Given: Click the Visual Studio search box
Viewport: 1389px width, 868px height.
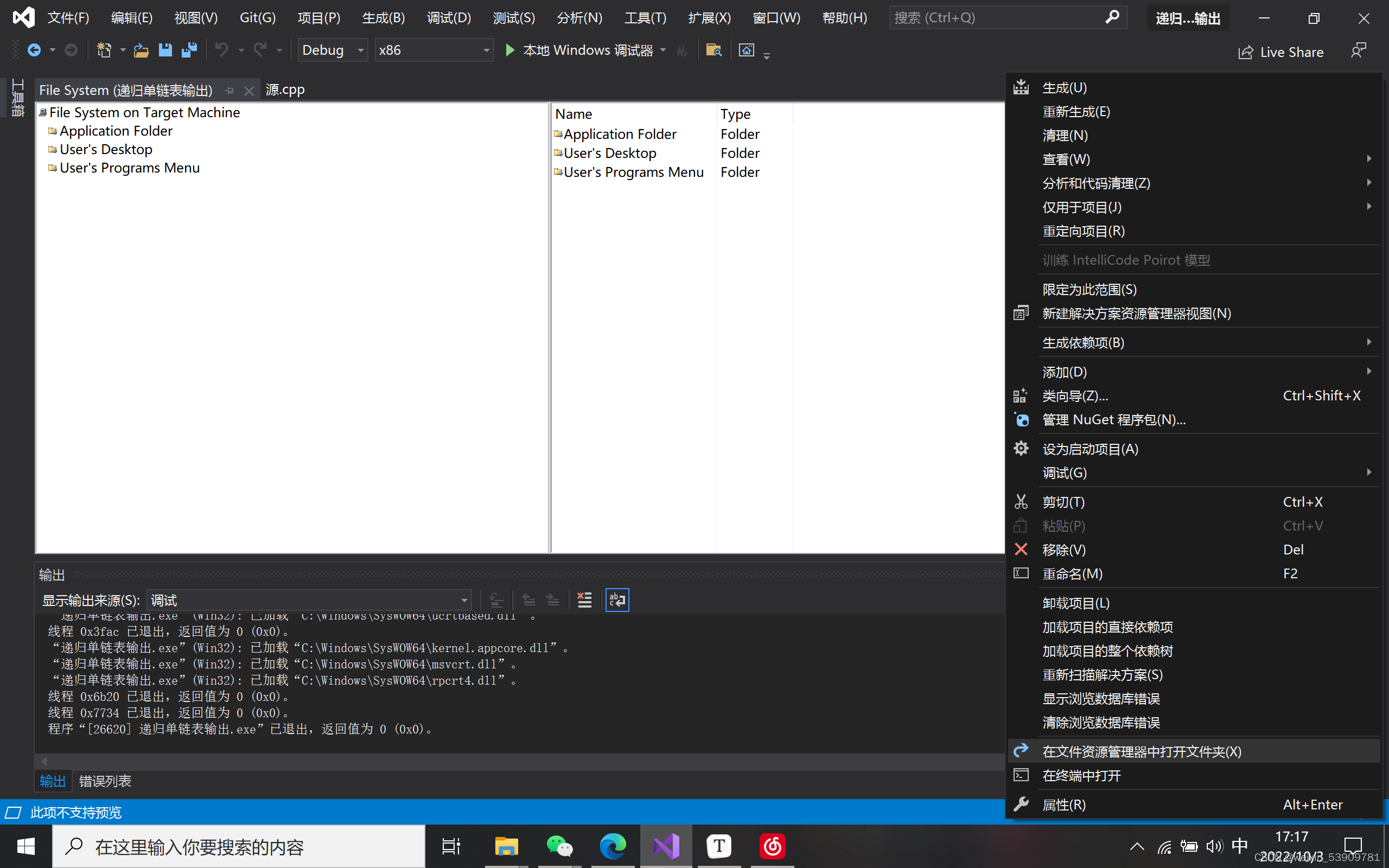Looking at the screenshot, I should 998,18.
